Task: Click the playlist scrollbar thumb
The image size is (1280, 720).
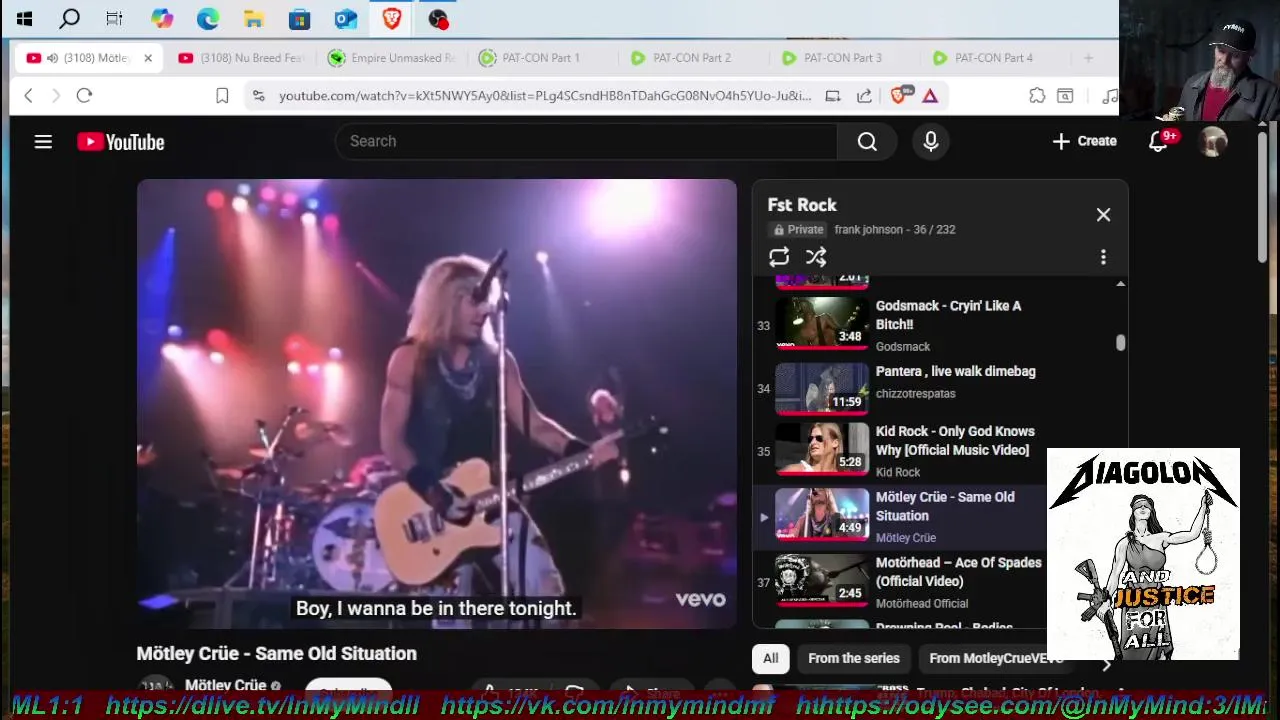Action: 1120,343
